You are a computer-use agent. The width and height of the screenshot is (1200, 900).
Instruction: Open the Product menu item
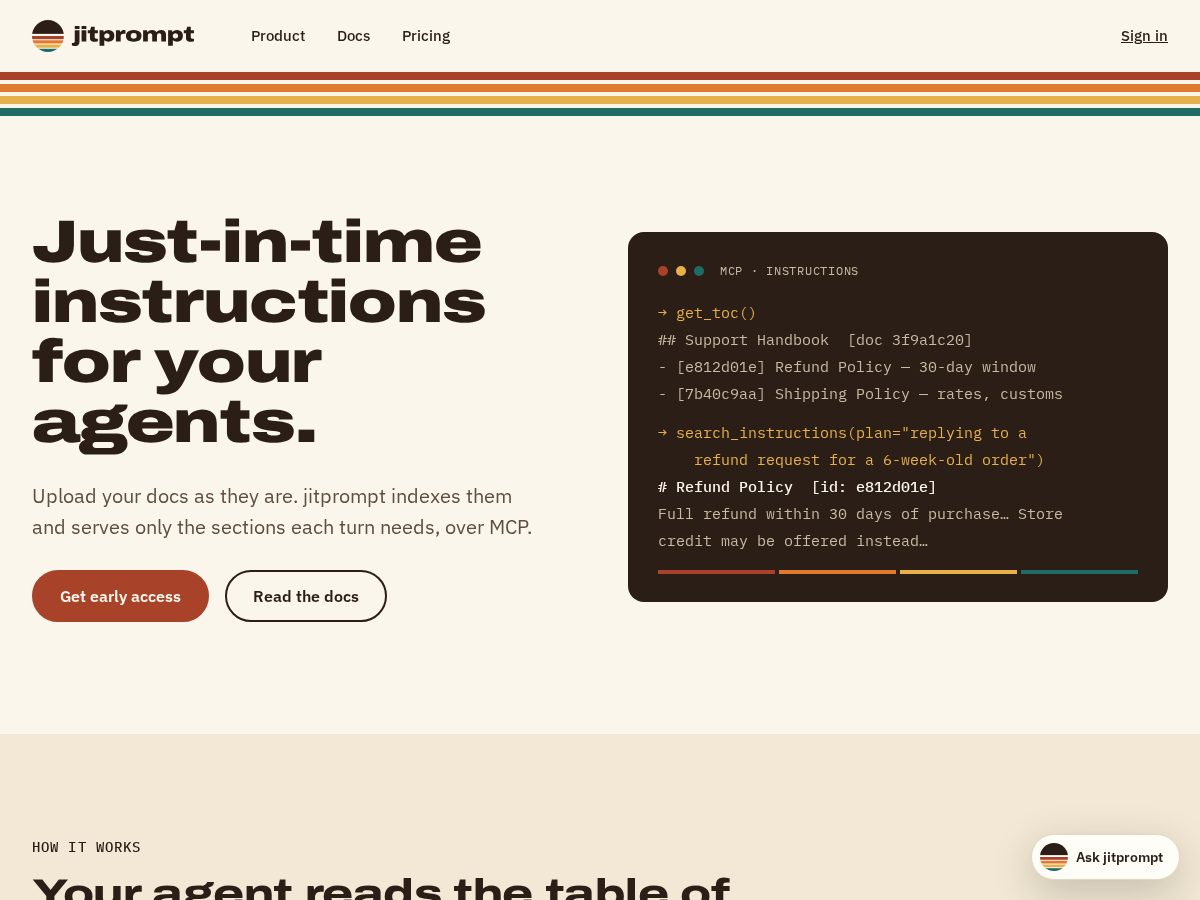278,36
